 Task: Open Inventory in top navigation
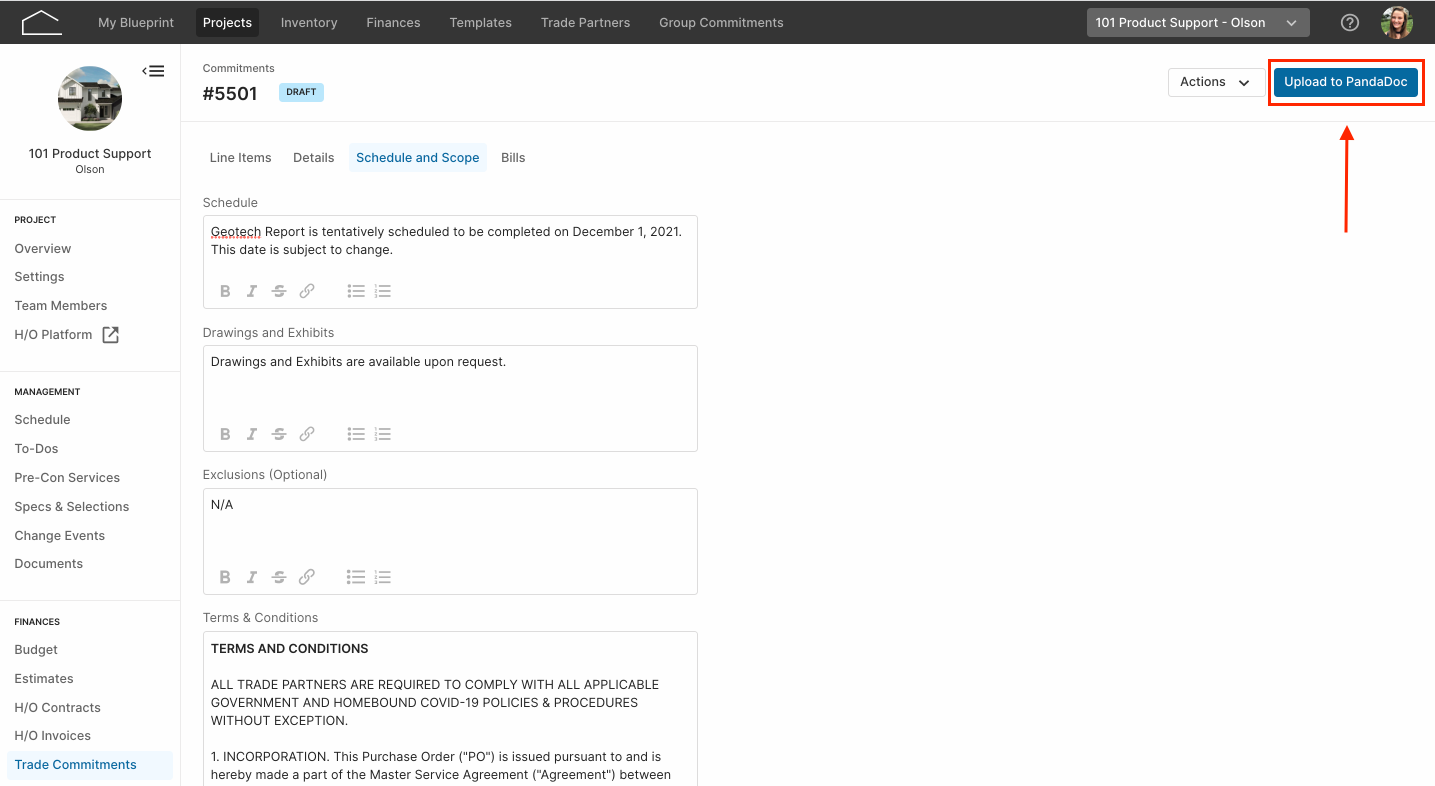pos(309,22)
